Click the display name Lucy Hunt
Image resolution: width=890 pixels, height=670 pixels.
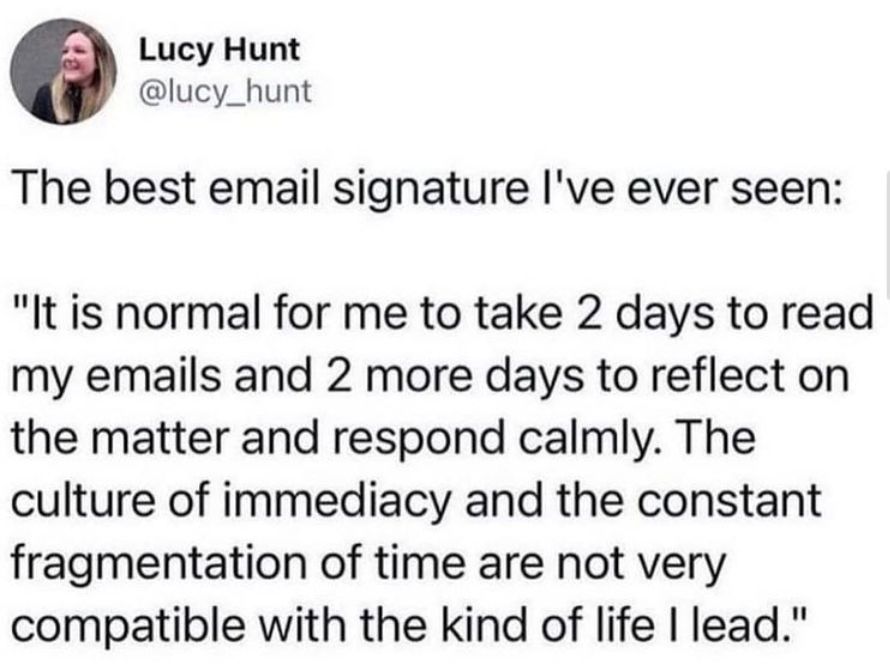(x=219, y=49)
